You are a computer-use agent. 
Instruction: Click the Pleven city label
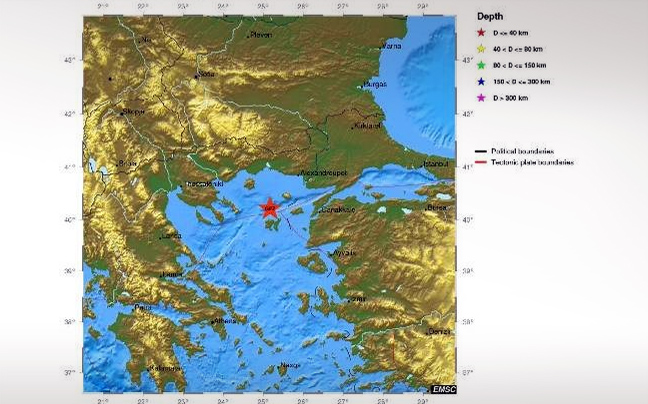tap(261, 35)
